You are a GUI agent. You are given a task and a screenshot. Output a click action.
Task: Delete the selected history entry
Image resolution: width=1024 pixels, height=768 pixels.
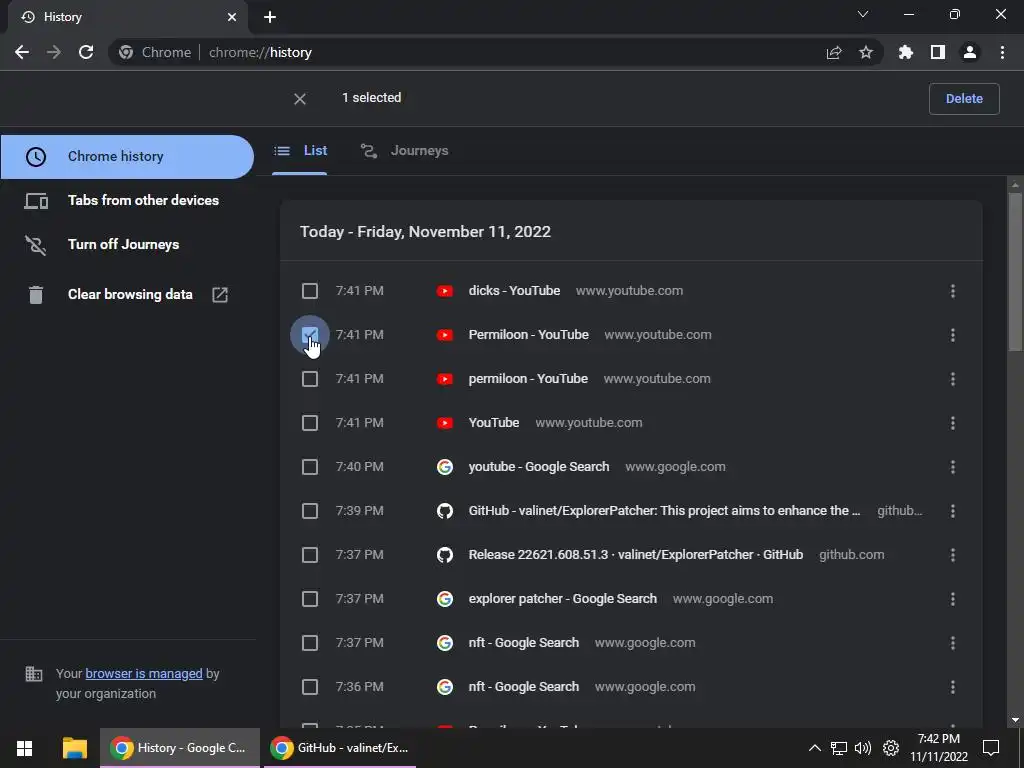(x=964, y=99)
